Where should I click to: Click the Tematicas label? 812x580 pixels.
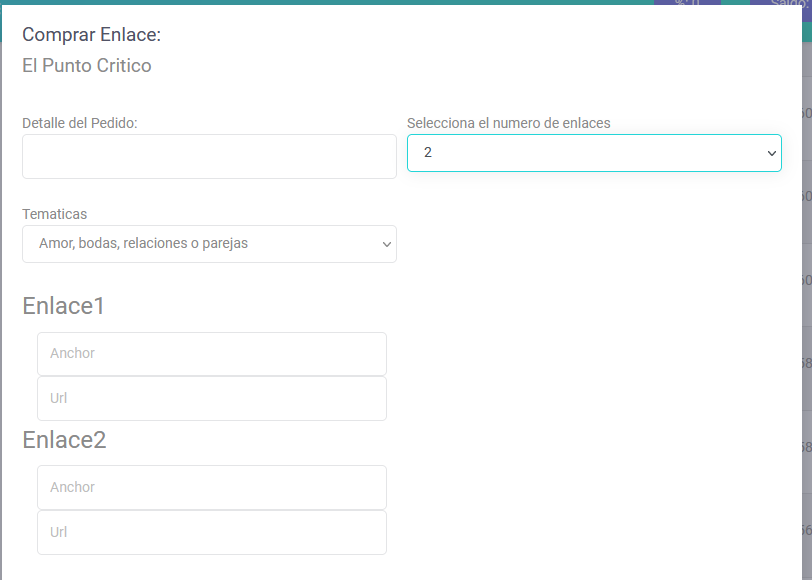tap(54, 214)
